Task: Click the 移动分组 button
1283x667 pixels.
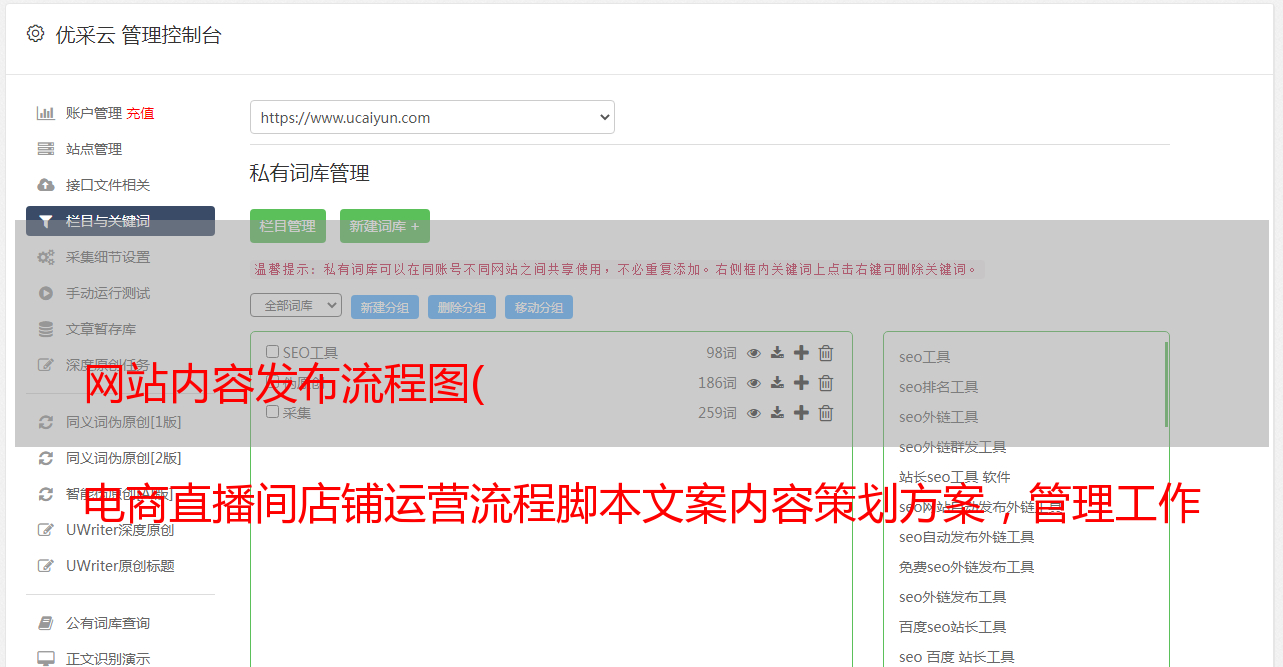Action: 539,307
